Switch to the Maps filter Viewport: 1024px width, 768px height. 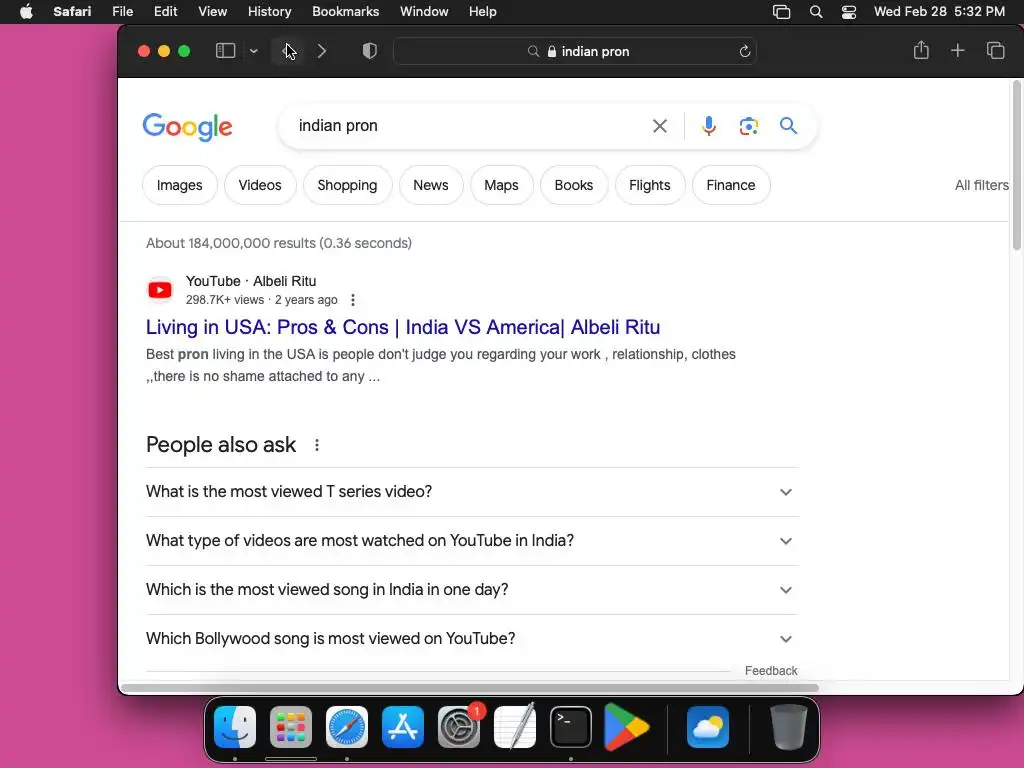502,185
